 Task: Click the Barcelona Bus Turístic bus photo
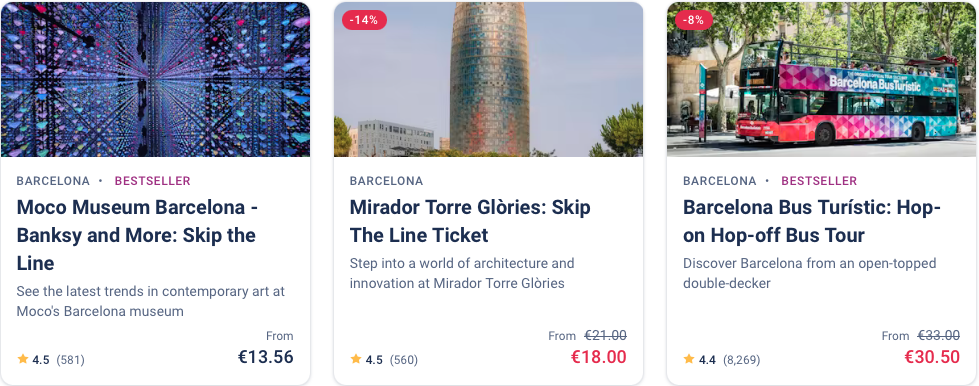pyautogui.click(x=821, y=79)
